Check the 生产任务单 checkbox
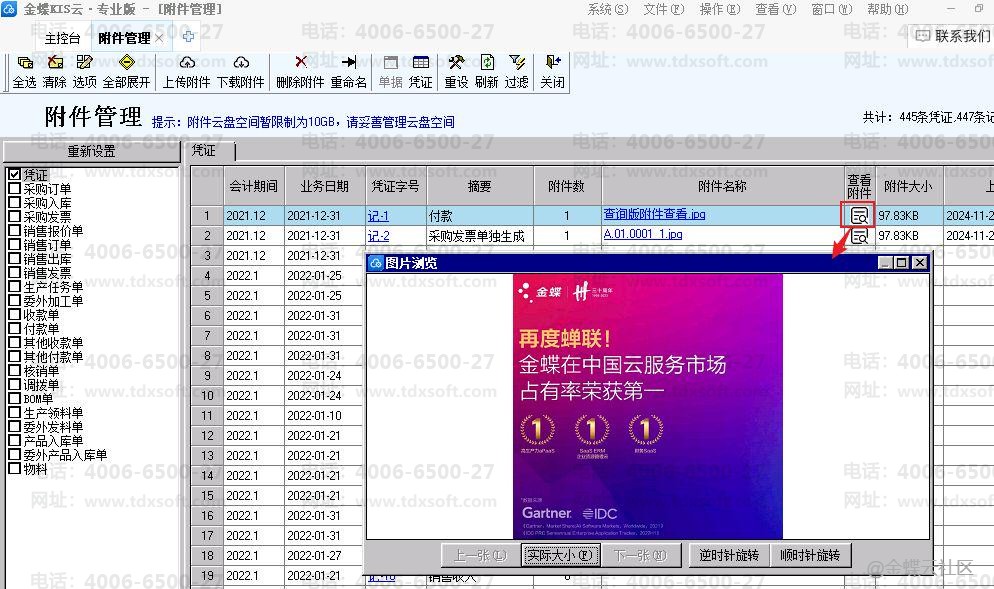 coord(15,285)
